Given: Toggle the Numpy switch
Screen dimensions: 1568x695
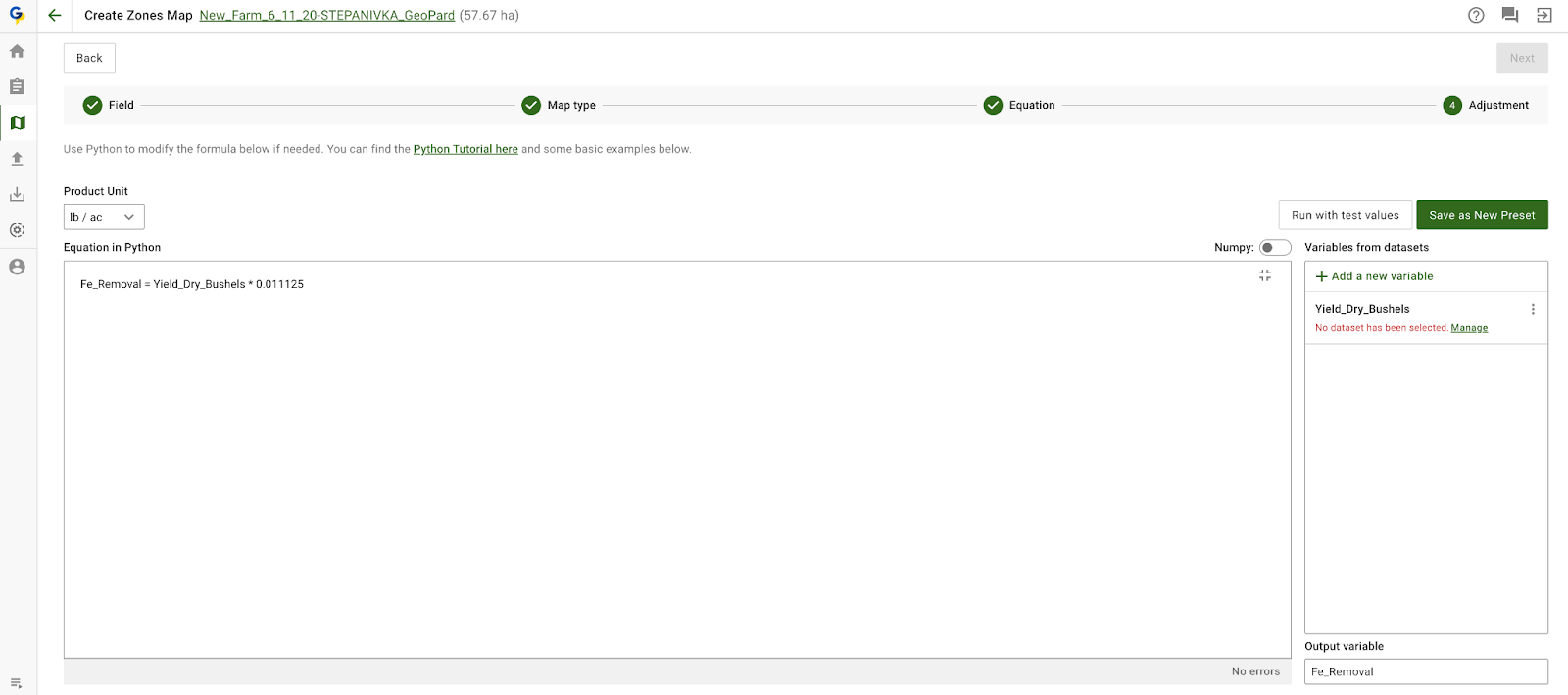Looking at the screenshot, I should [1274, 248].
